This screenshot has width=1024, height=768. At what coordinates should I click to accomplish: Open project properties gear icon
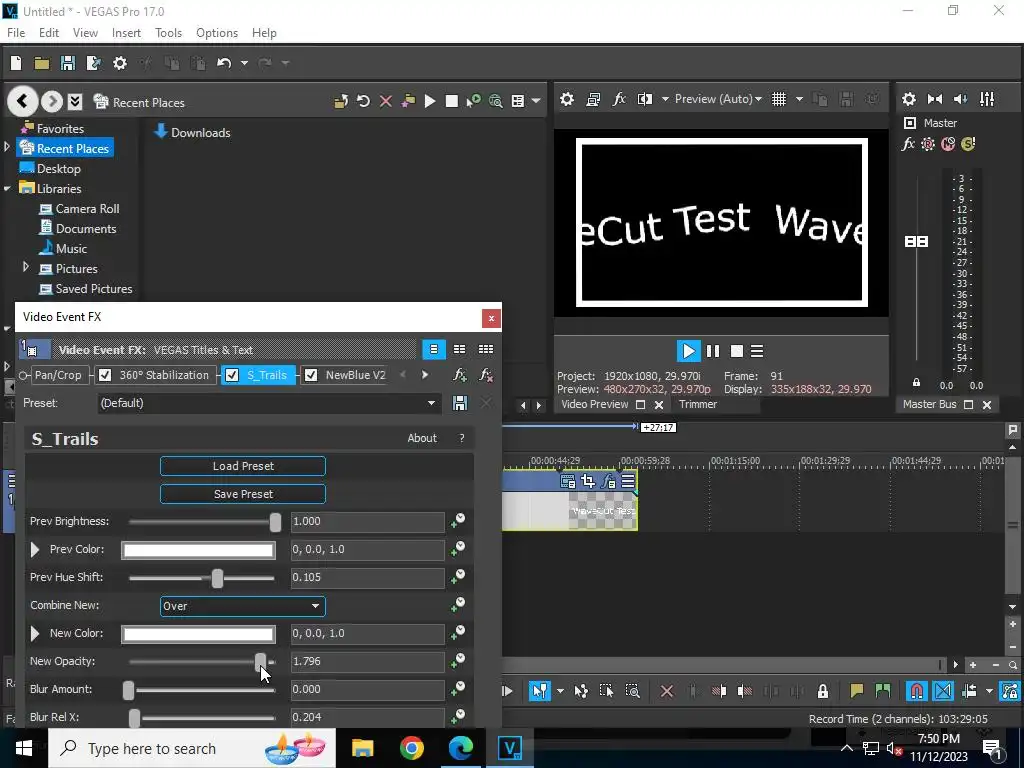[x=120, y=63]
